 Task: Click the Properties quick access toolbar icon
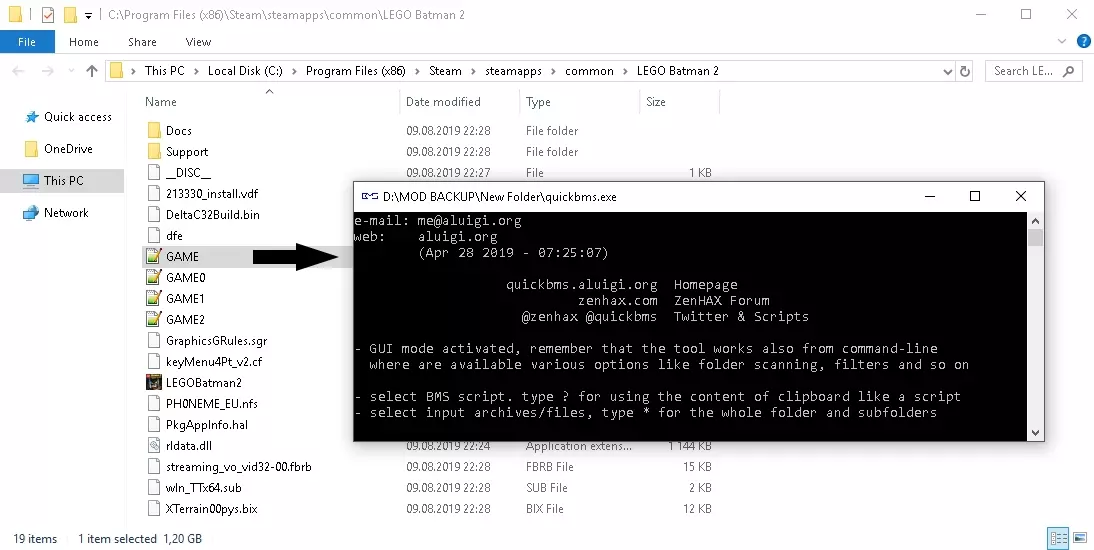coord(48,15)
